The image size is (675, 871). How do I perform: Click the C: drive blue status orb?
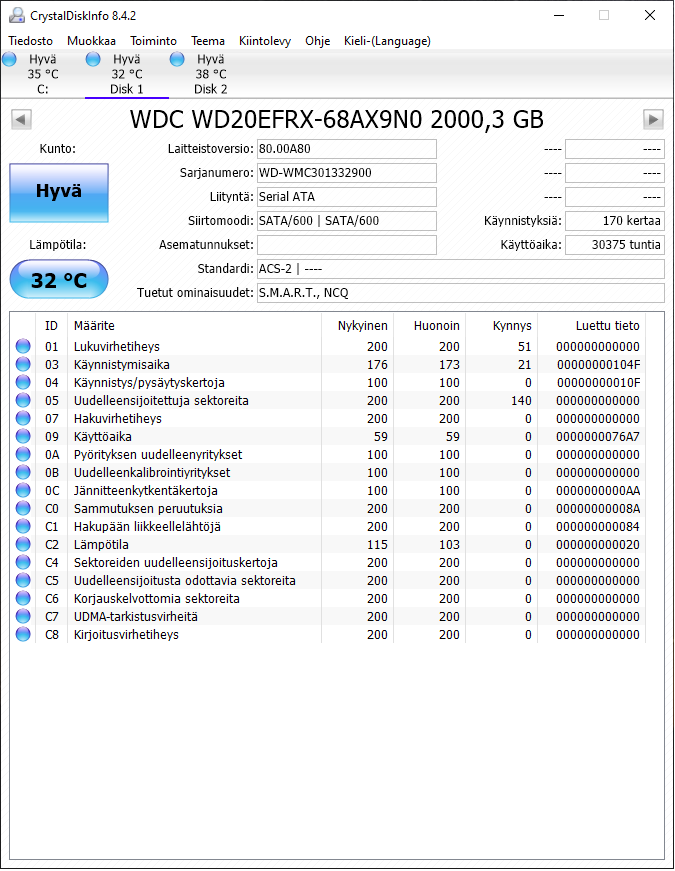tap(9, 59)
